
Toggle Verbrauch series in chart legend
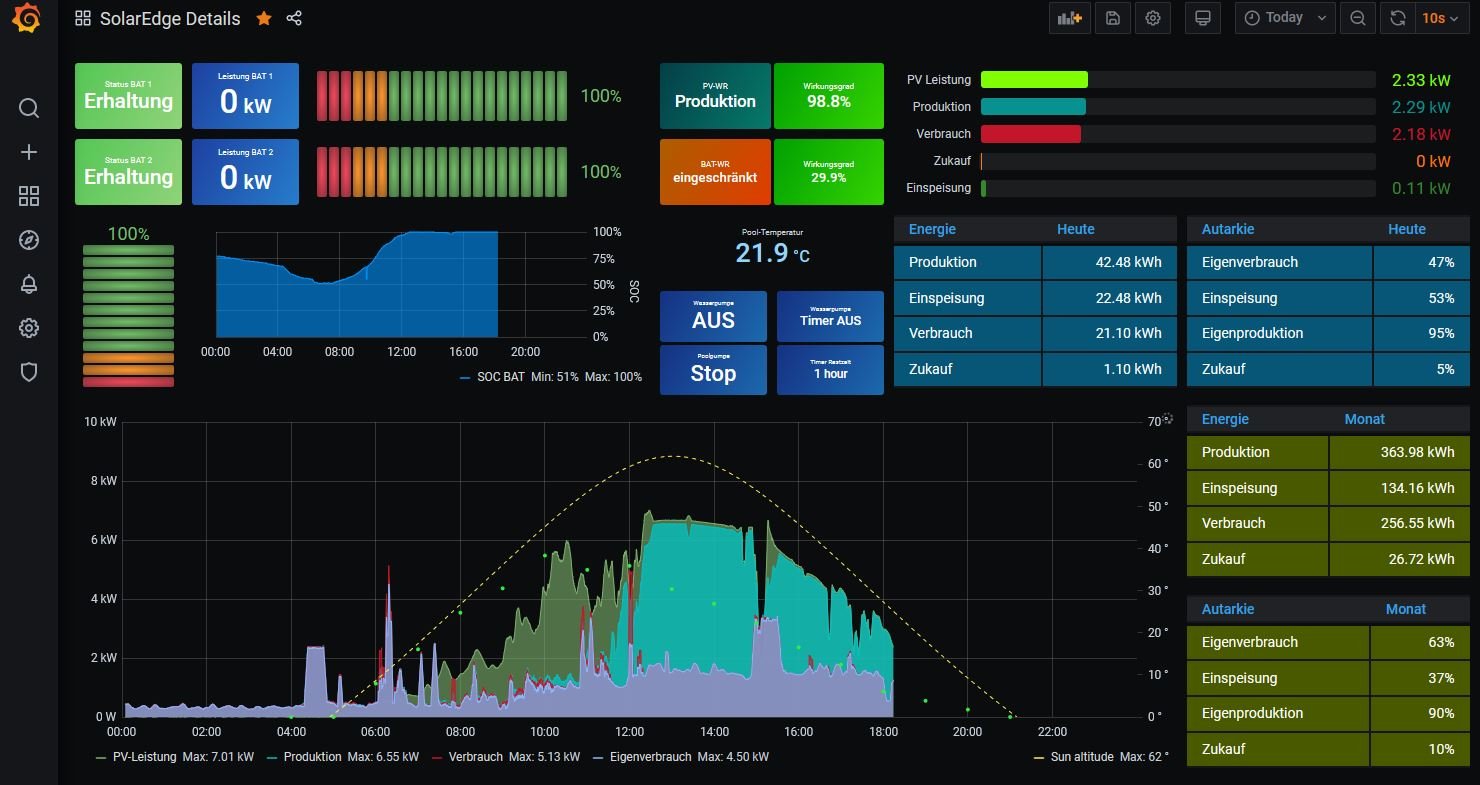tap(475, 757)
